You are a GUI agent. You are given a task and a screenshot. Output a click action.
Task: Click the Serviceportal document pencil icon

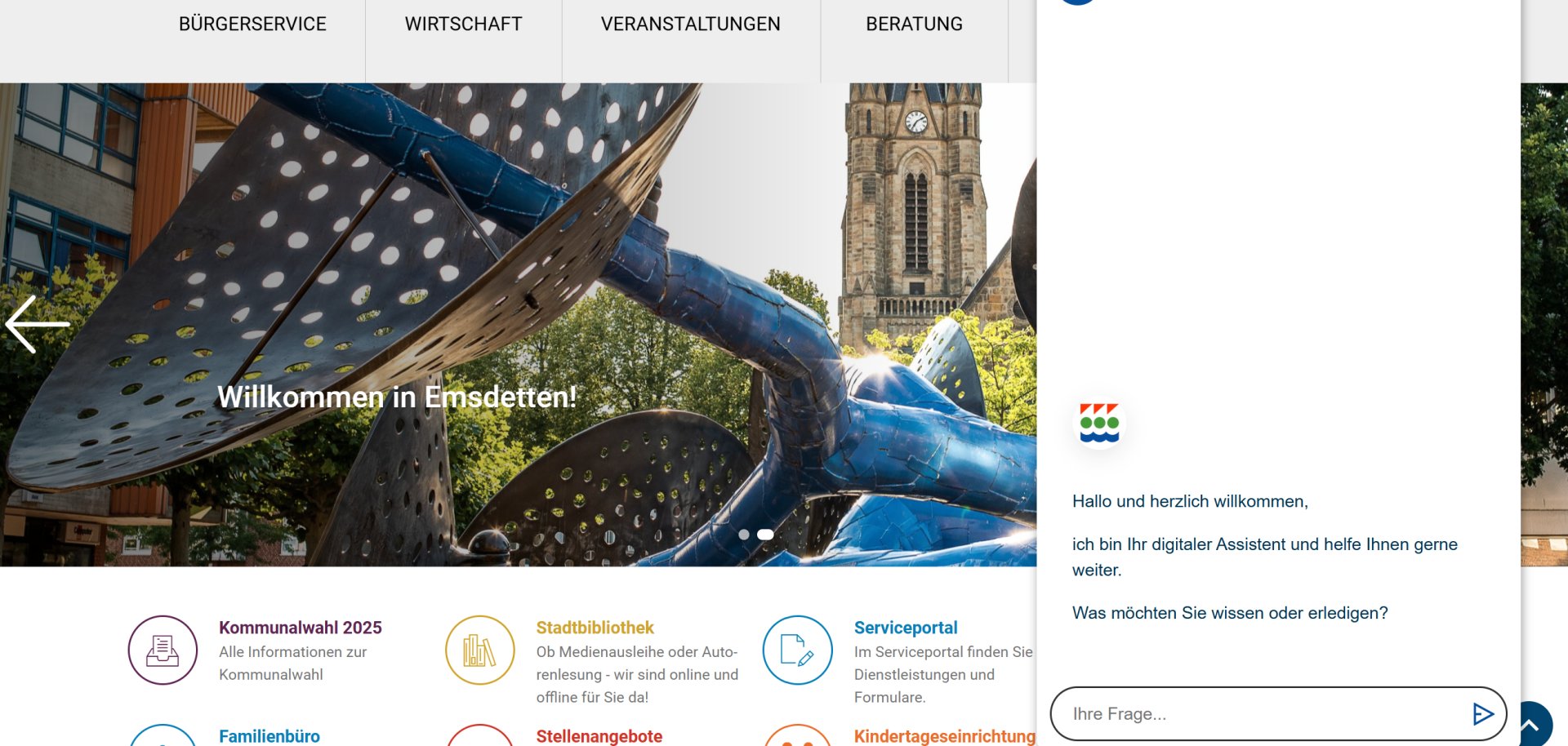click(798, 651)
